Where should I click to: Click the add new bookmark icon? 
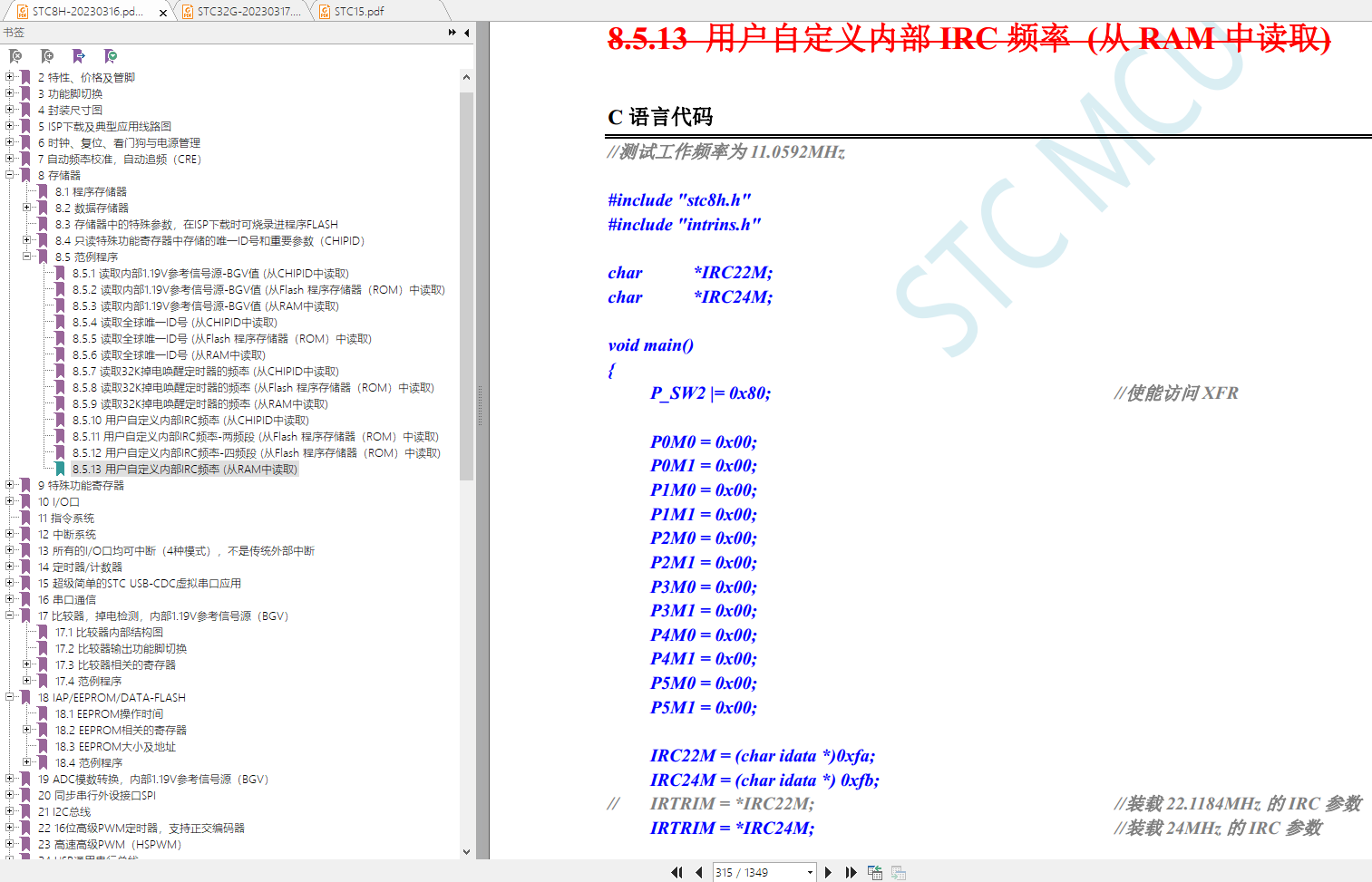47,56
